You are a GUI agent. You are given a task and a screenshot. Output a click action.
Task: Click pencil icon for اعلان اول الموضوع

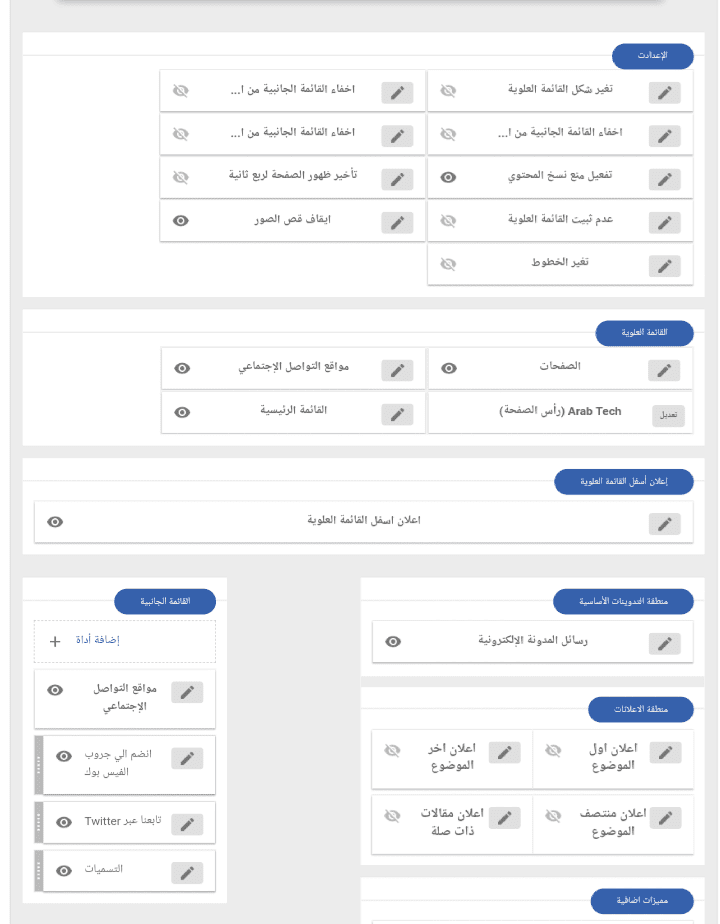(x=664, y=752)
